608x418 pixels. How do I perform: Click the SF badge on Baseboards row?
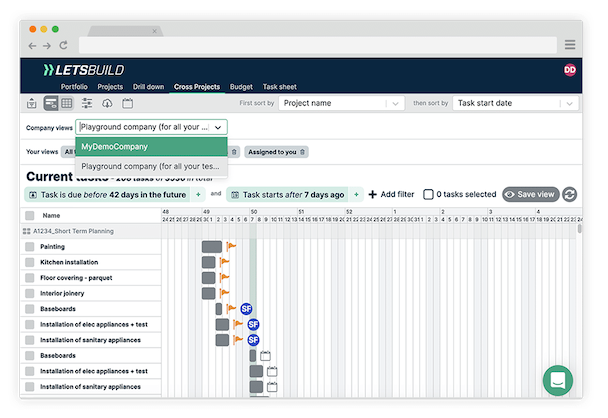[x=246, y=309]
